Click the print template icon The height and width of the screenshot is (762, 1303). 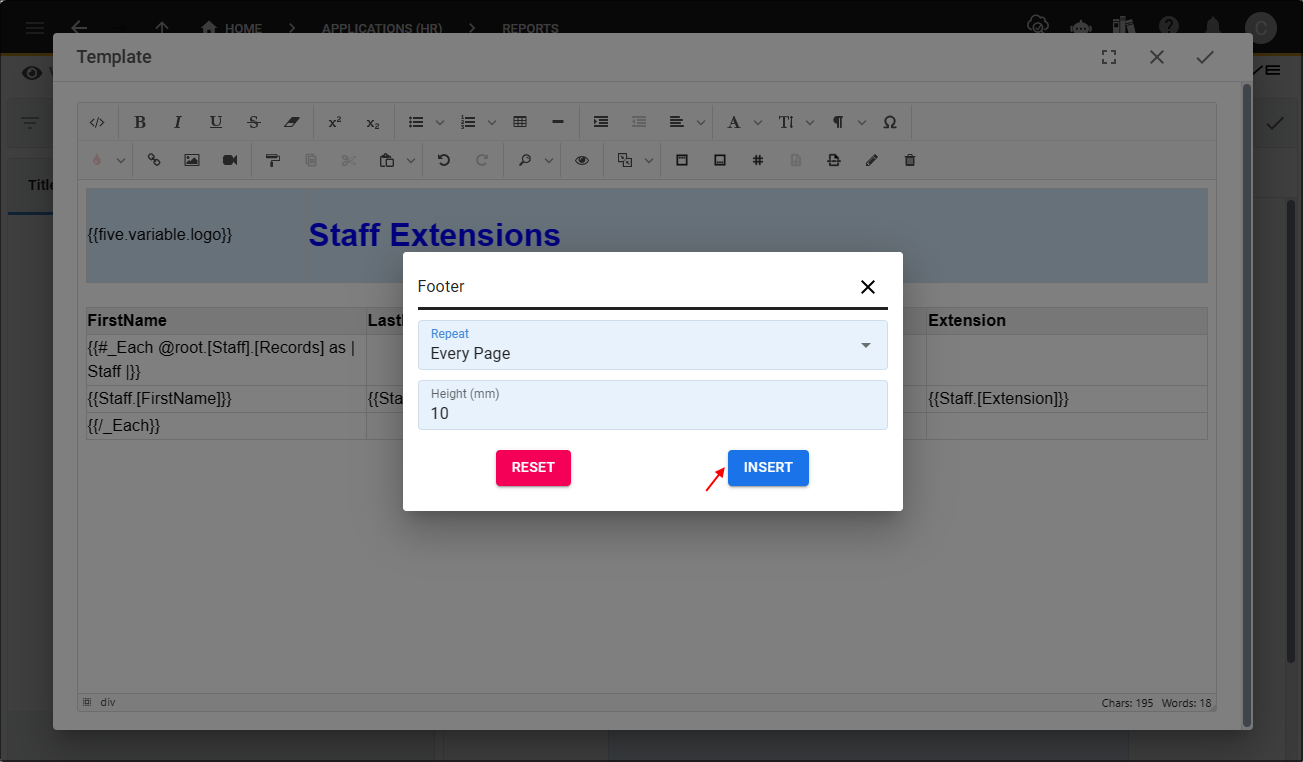coord(834,160)
